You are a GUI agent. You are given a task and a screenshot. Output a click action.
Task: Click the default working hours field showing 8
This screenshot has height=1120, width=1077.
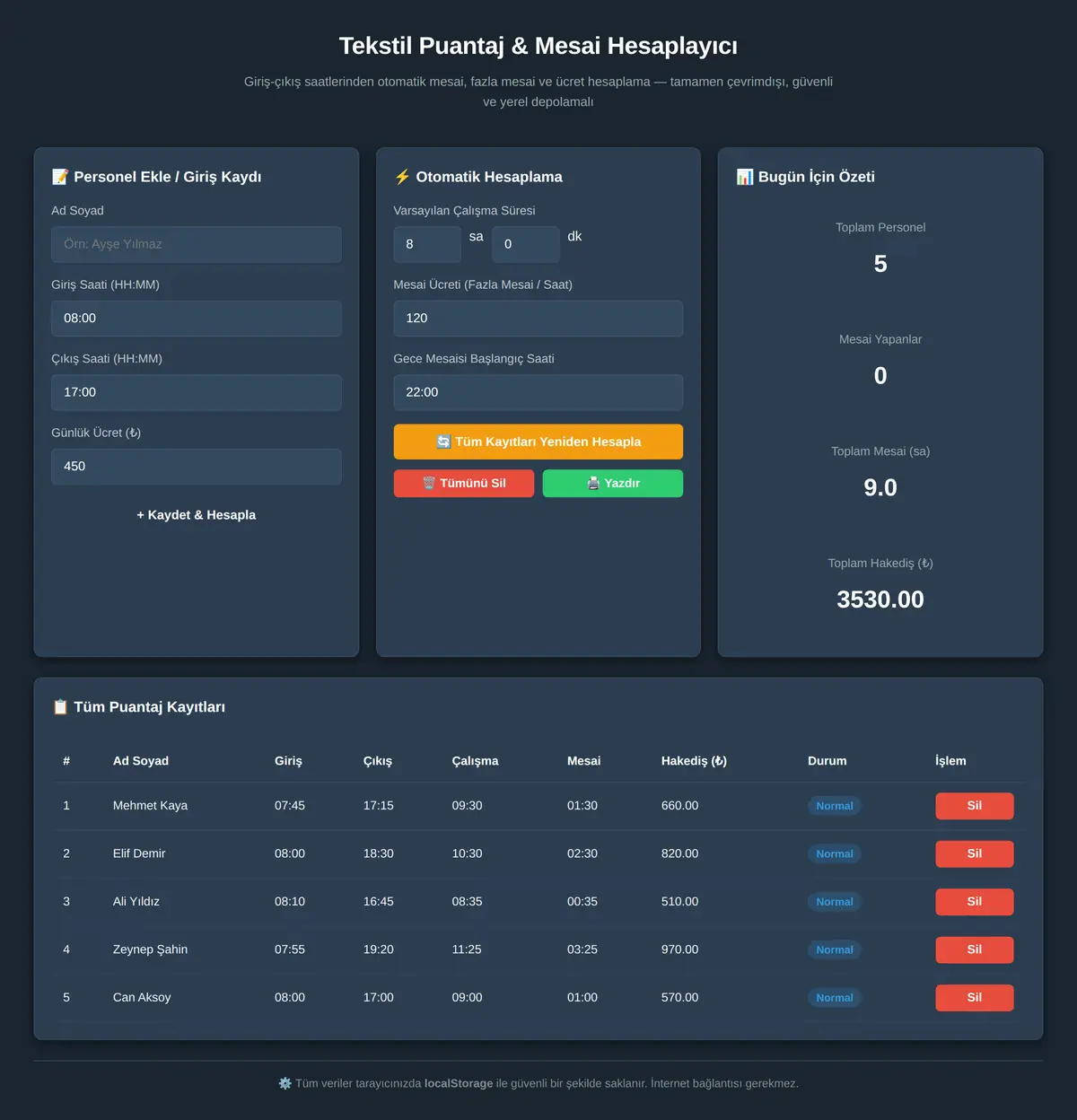[x=427, y=244]
